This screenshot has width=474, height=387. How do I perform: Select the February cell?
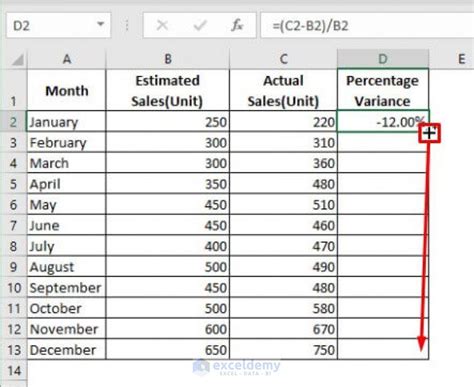(67, 142)
